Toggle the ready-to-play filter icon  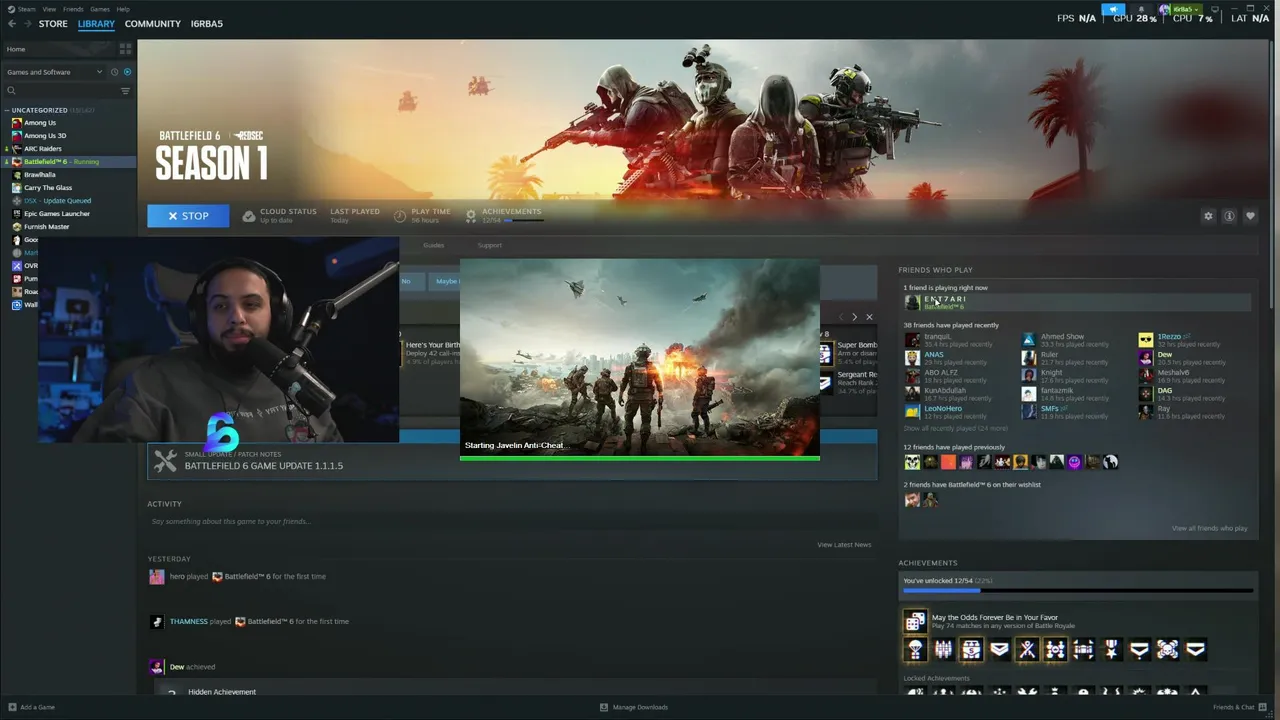point(127,72)
